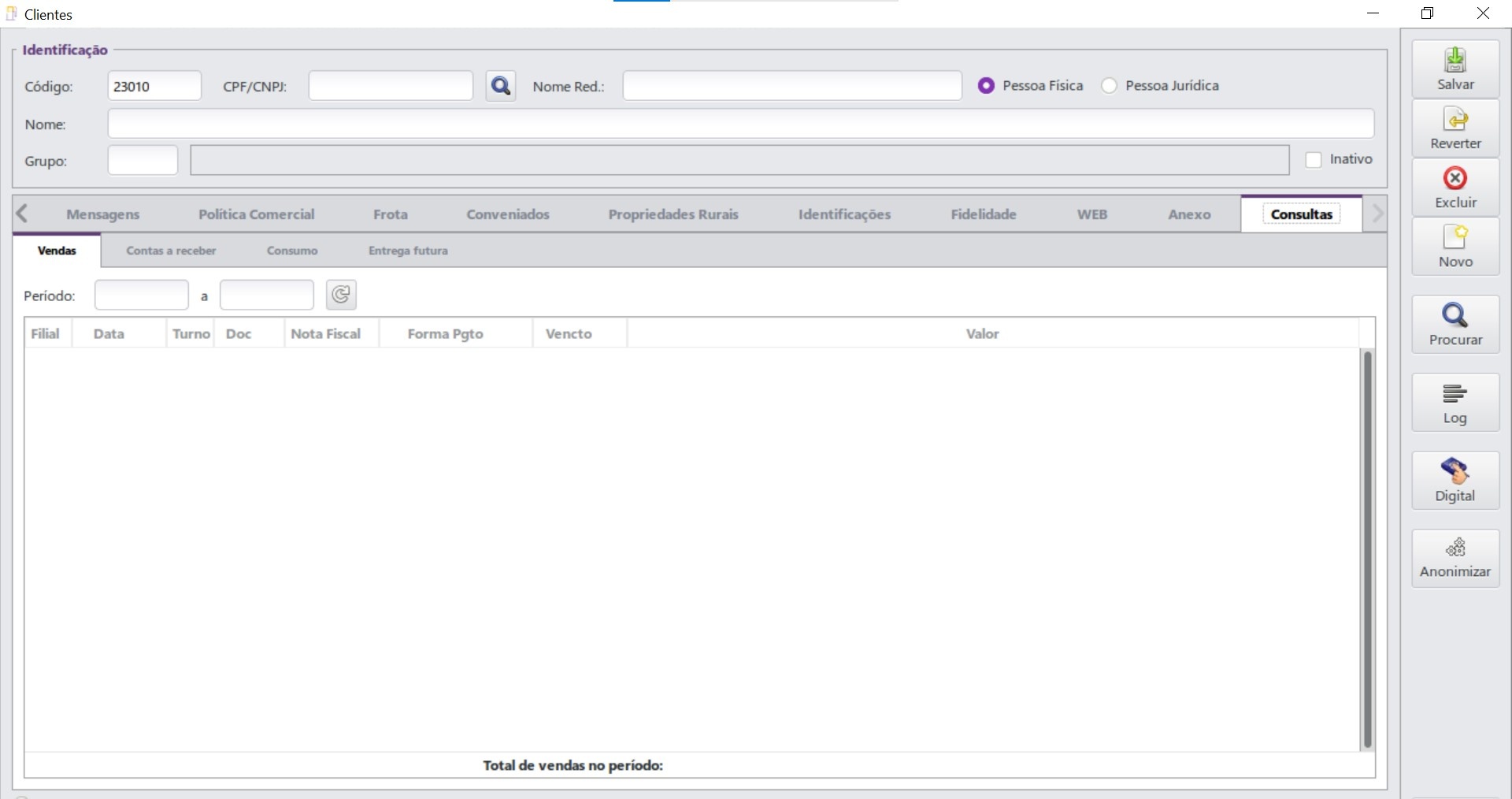Screen dimensions: 1512x799
Task: Click the Período start date field
Action: coord(142,295)
